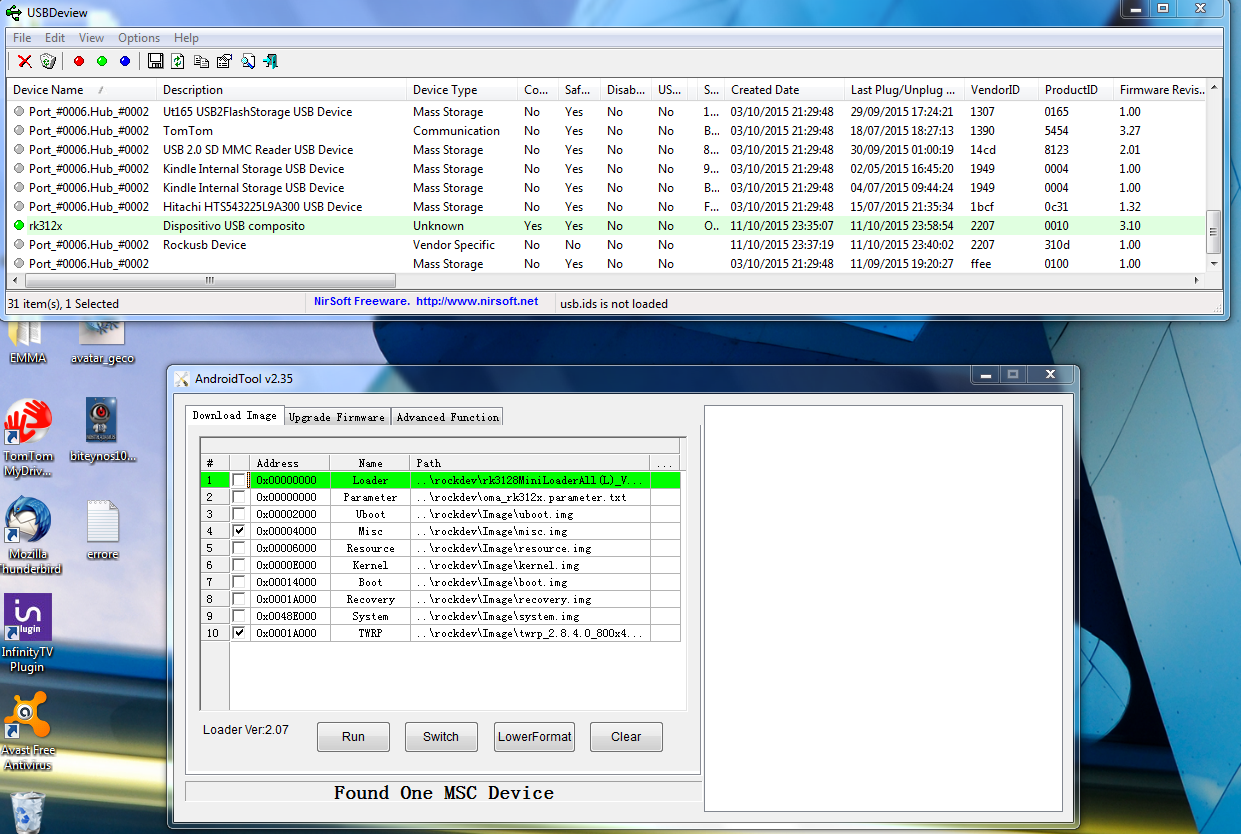Select the biteynos10 desktop icon
1241x834 pixels.
(x=102, y=430)
